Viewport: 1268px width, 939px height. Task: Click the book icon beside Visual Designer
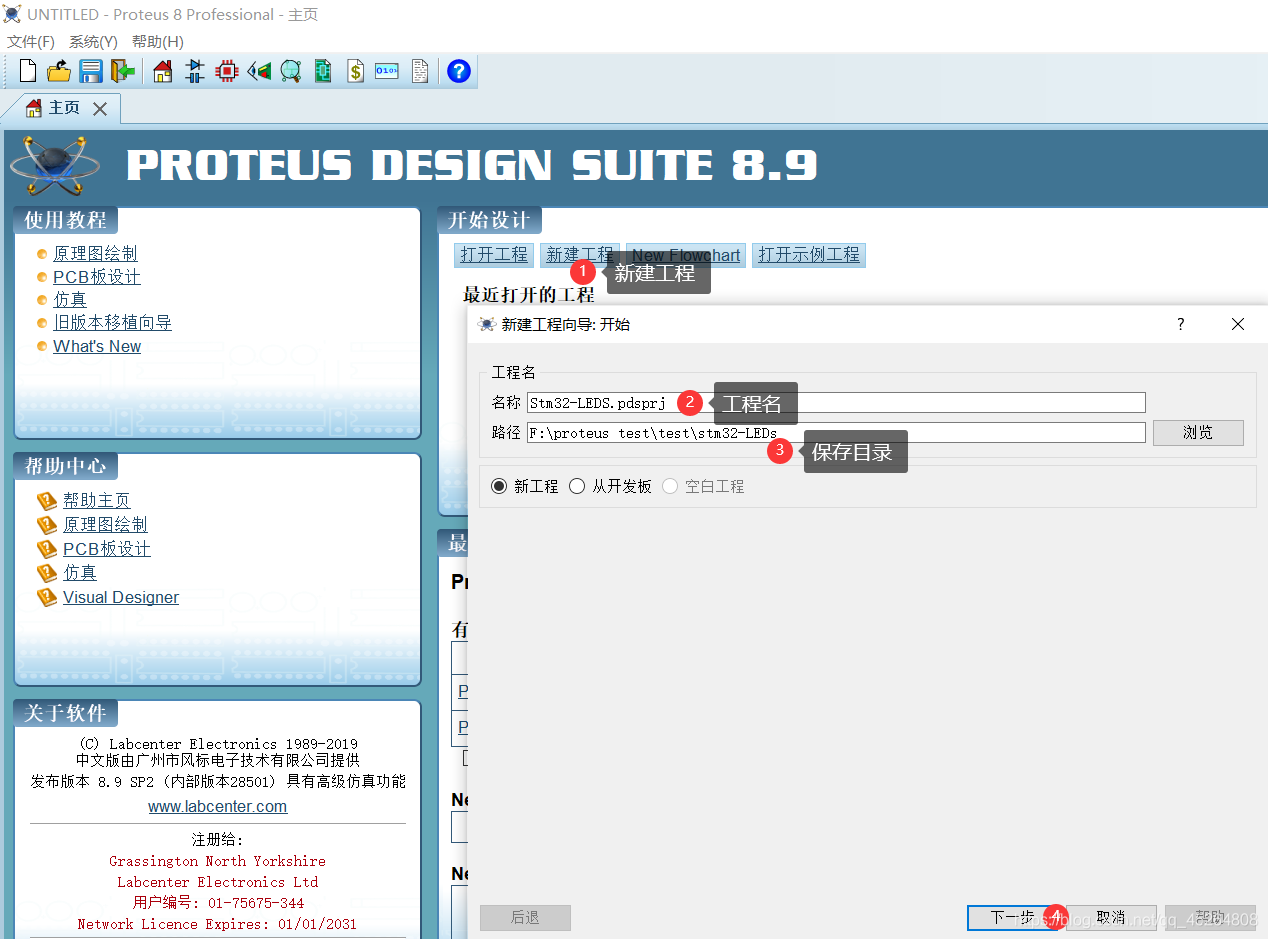[x=47, y=598]
